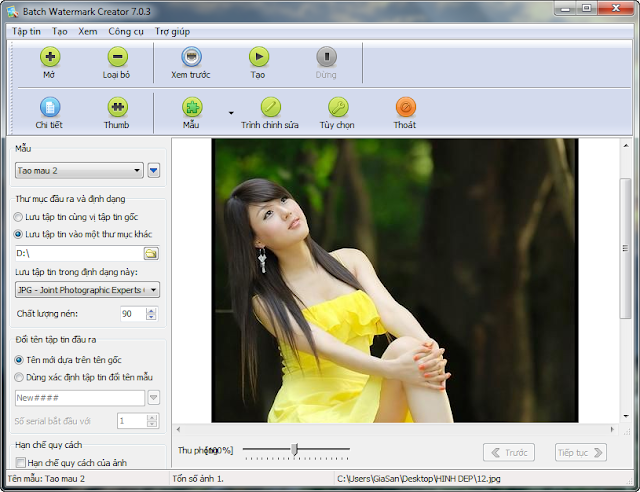Image resolution: width=640 pixels, height=492 pixels.
Task: Open the Công cụ menu
Action: (x=126, y=32)
